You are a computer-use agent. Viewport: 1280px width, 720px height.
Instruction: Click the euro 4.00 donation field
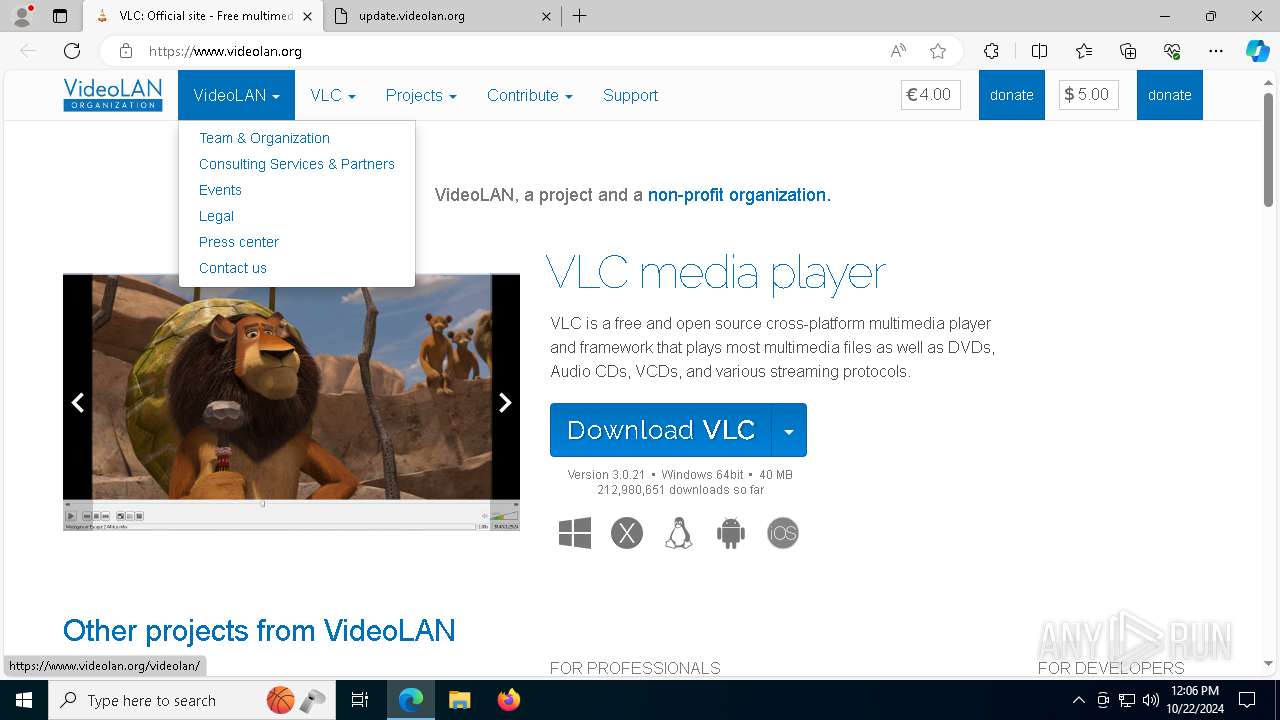pos(931,95)
